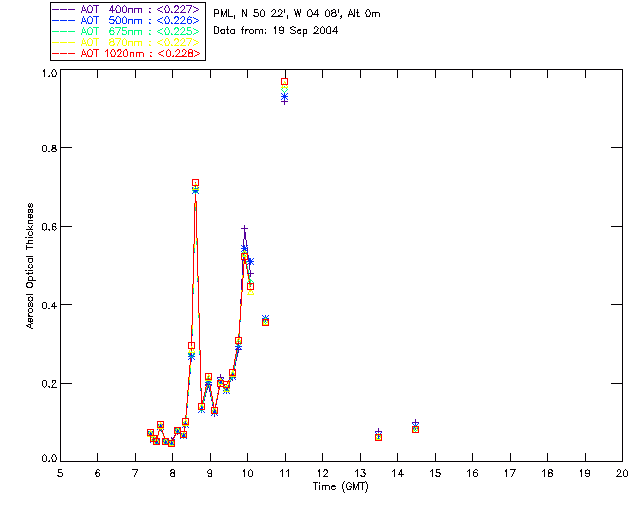Click the x-axis tick label 13
This screenshot has height=512, width=640.
pyautogui.click(x=360, y=473)
